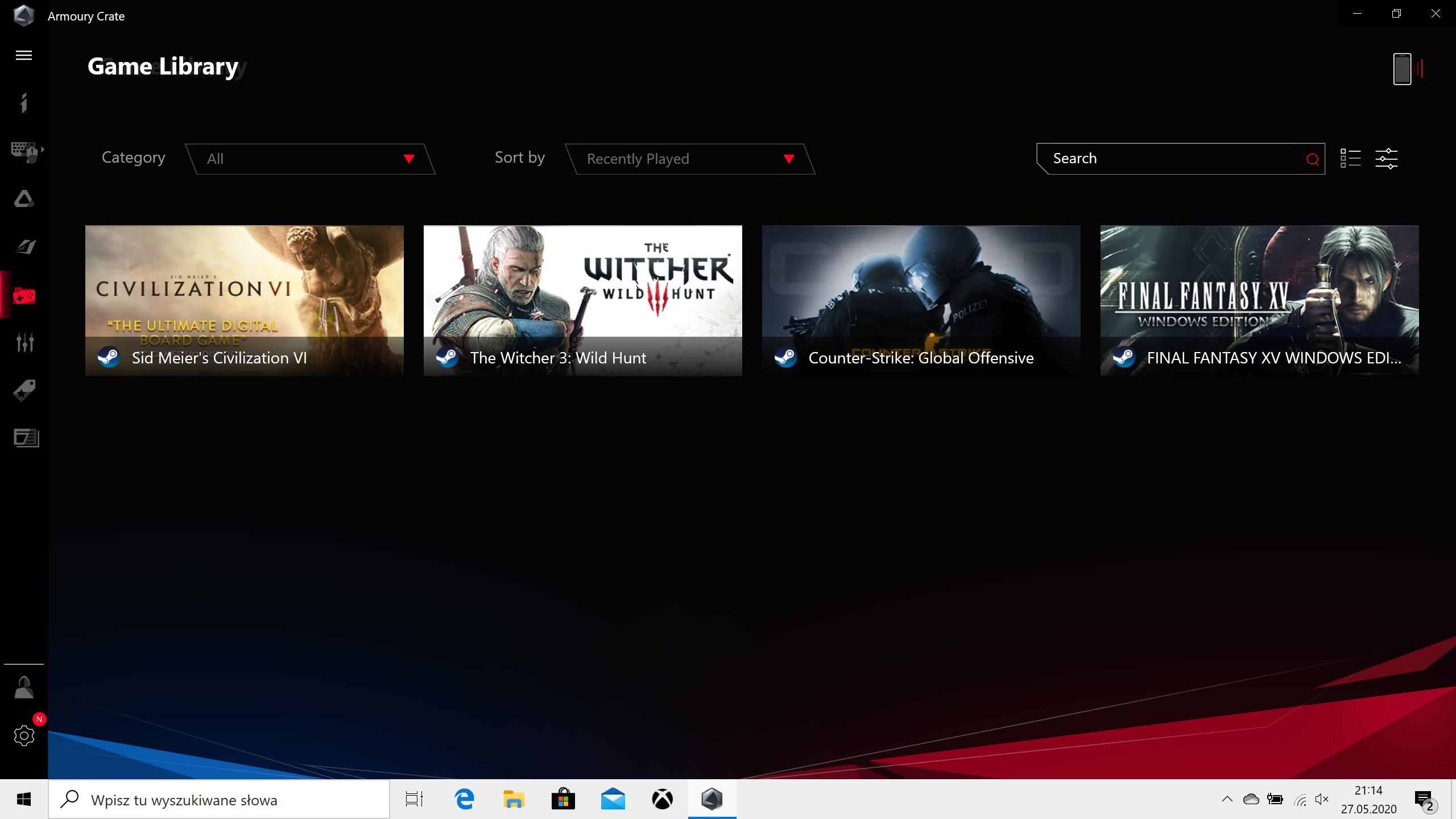This screenshot has height=819, width=1456.
Task: Open the Scenario Profiles sliders sidebar icon
Action: (x=25, y=342)
